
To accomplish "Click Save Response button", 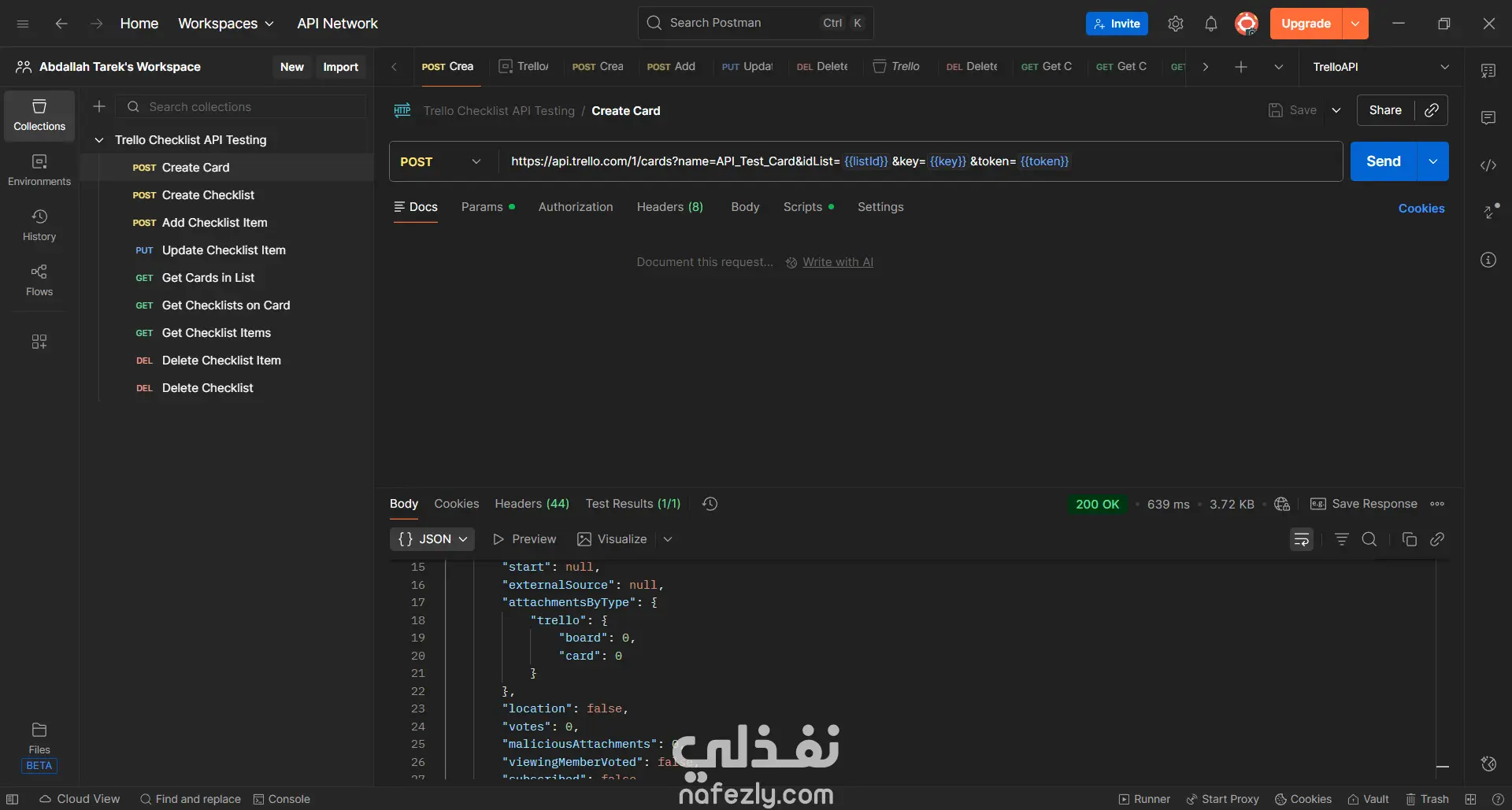I will coord(1364,504).
